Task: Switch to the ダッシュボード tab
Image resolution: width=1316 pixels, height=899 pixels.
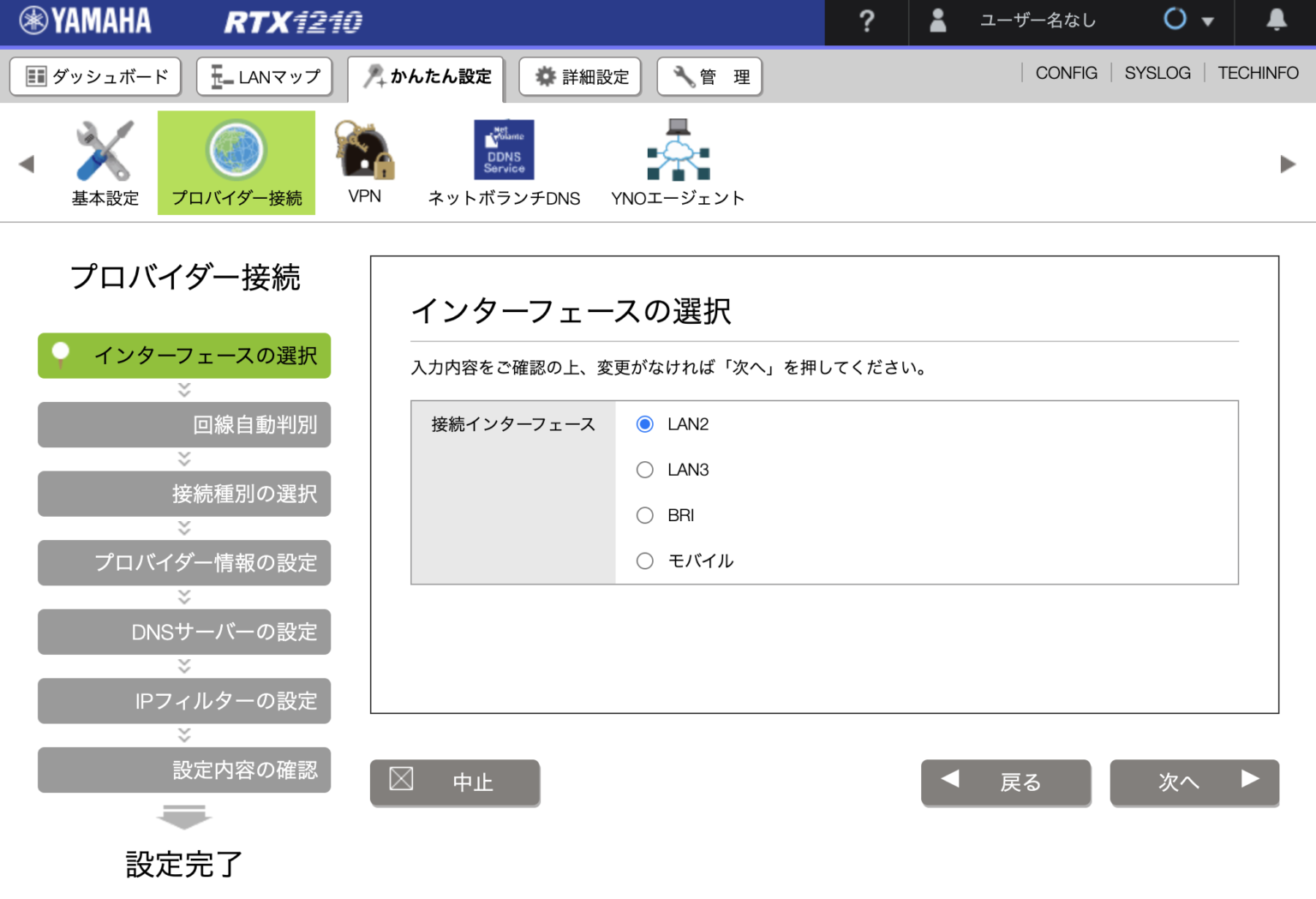Action: (x=95, y=77)
